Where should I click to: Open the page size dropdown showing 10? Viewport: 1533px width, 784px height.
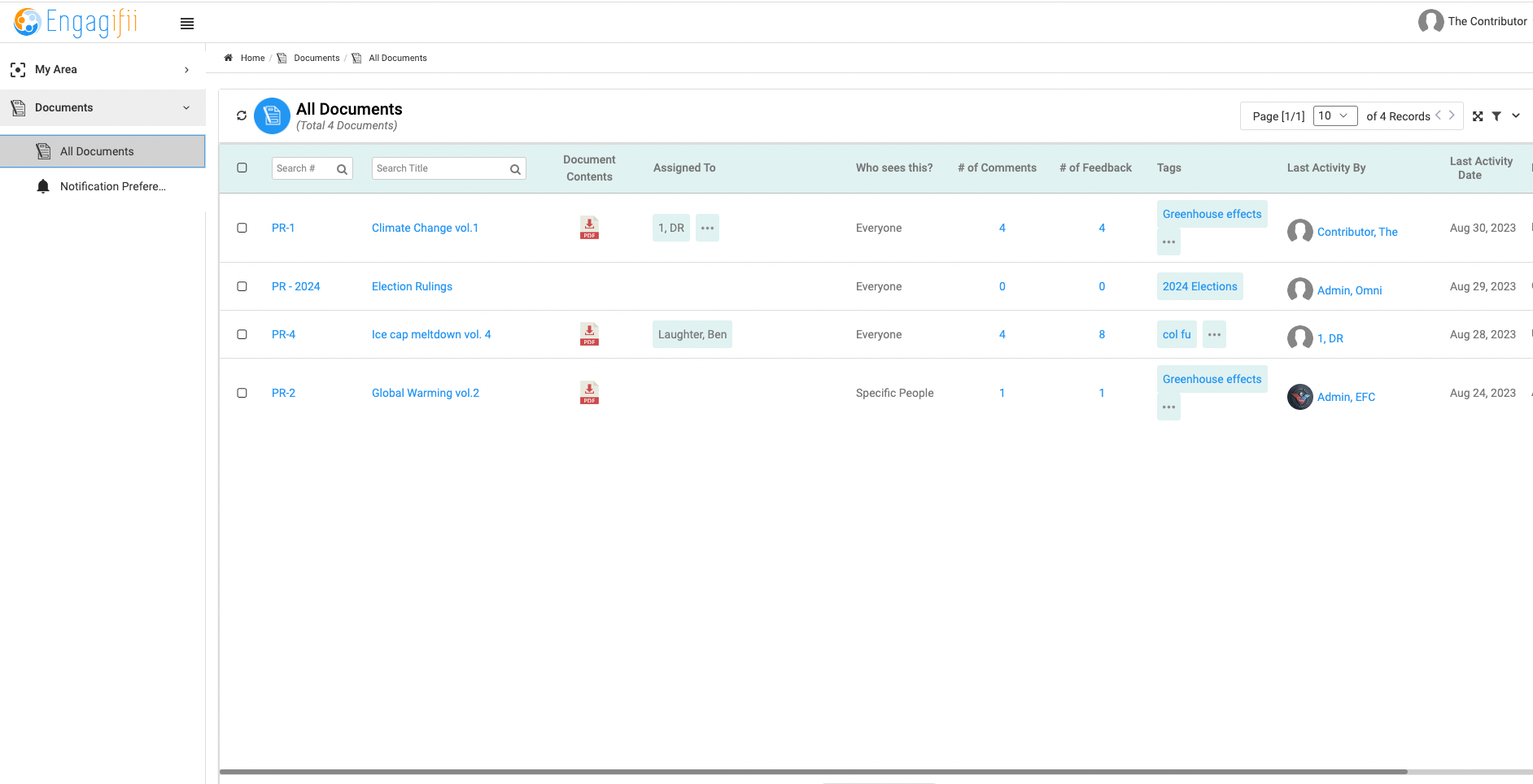point(1335,115)
